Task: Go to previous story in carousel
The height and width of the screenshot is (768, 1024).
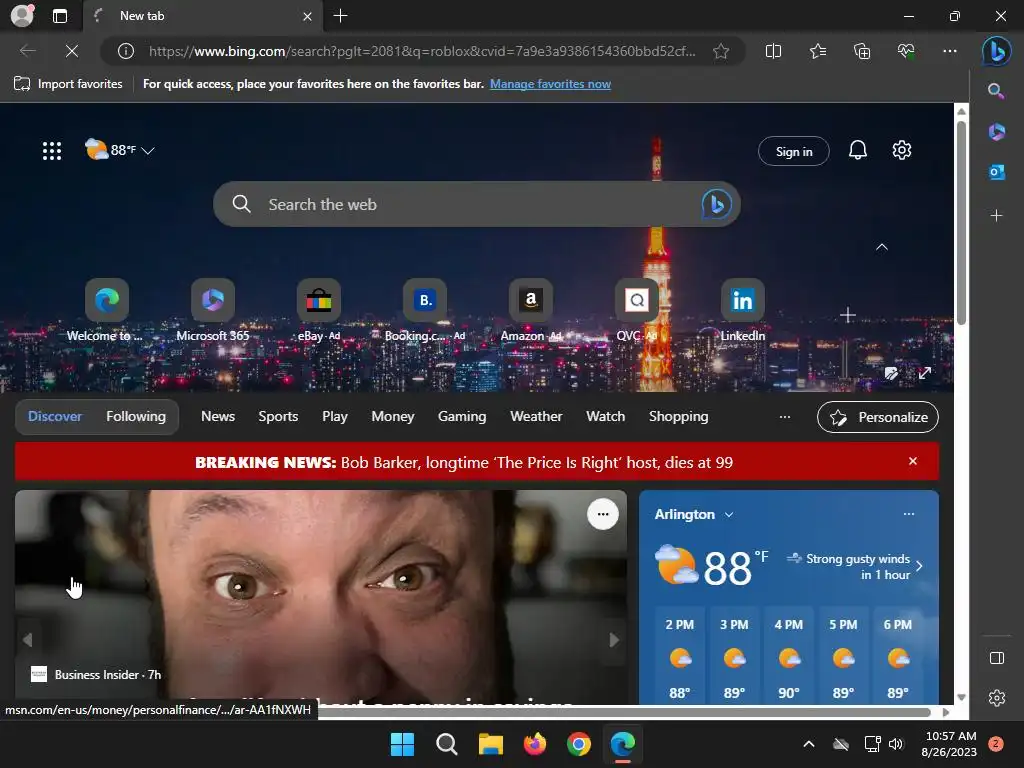Action: (x=27, y=640)
